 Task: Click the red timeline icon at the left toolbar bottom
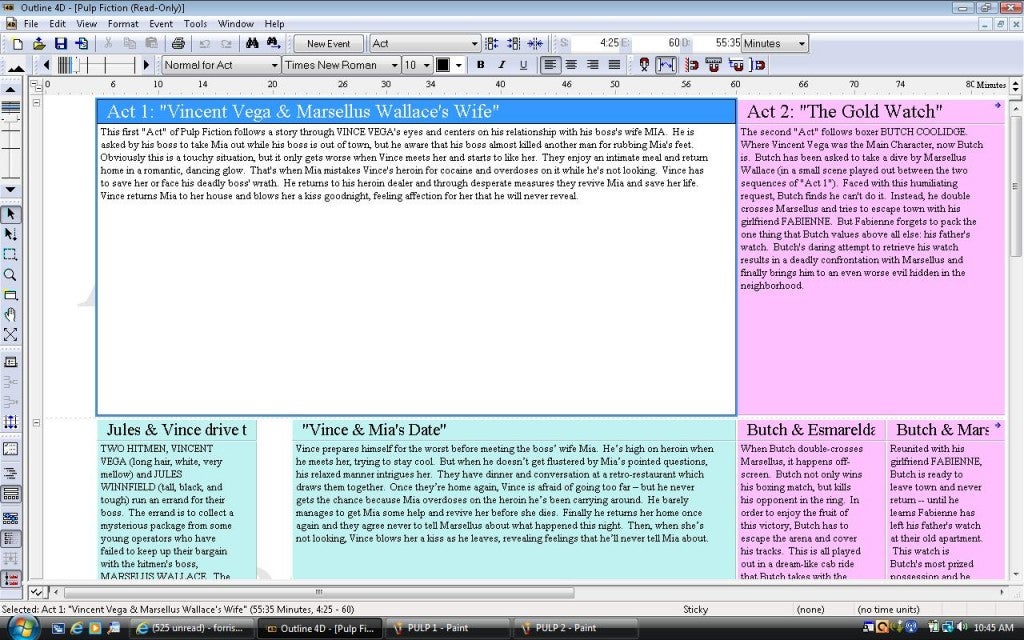tap(10, 579)
